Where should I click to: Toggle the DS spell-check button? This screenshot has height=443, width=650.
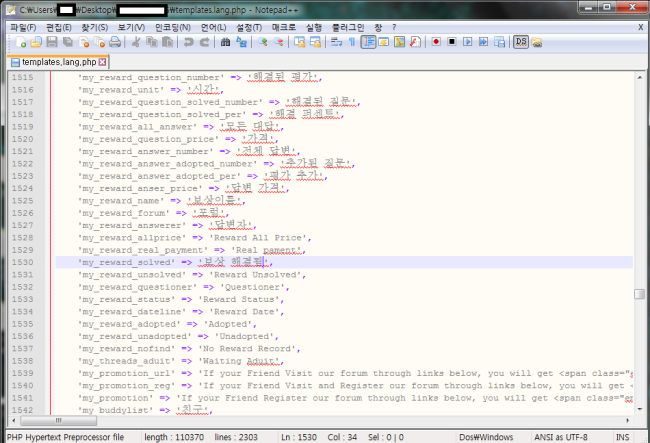(x=520, y=43)
